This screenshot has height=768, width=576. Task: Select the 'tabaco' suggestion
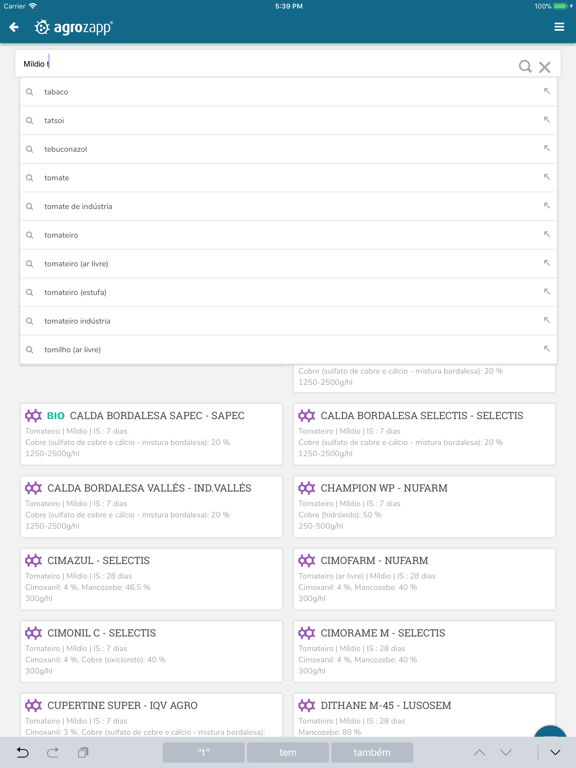coord(288,92)
